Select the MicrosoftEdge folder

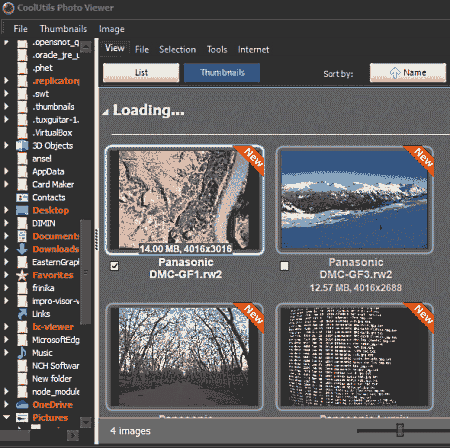(x=56, y=340)
